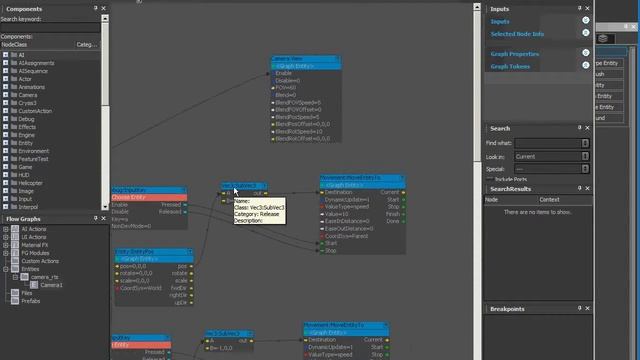The height and width of the screenshot is (360, 640).
Task: Collapse Graph Properties section chevron
Action: click(586, 53)
